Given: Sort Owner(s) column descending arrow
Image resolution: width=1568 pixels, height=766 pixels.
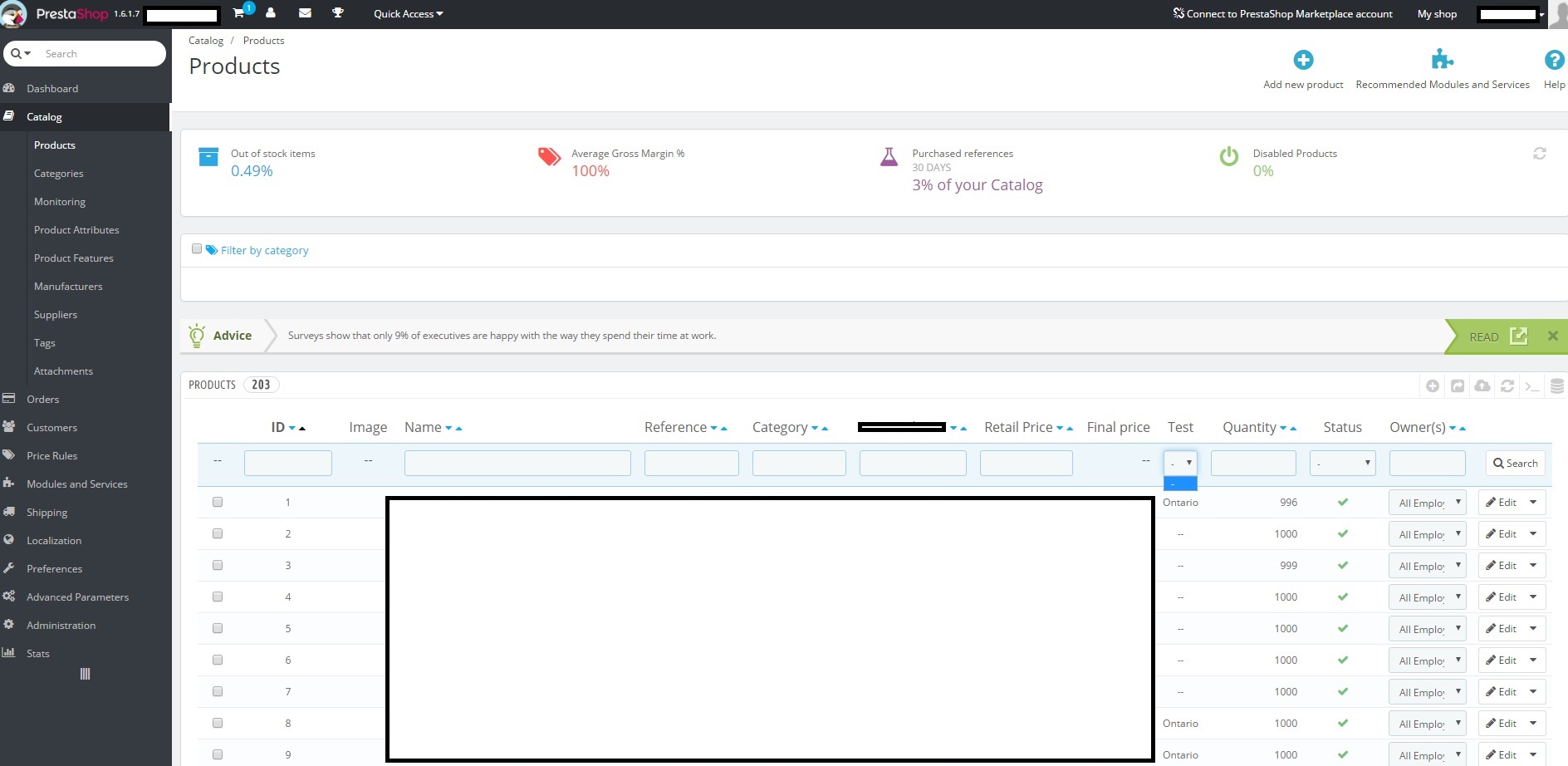Looking at the screenshot, I should [1453, 429].
